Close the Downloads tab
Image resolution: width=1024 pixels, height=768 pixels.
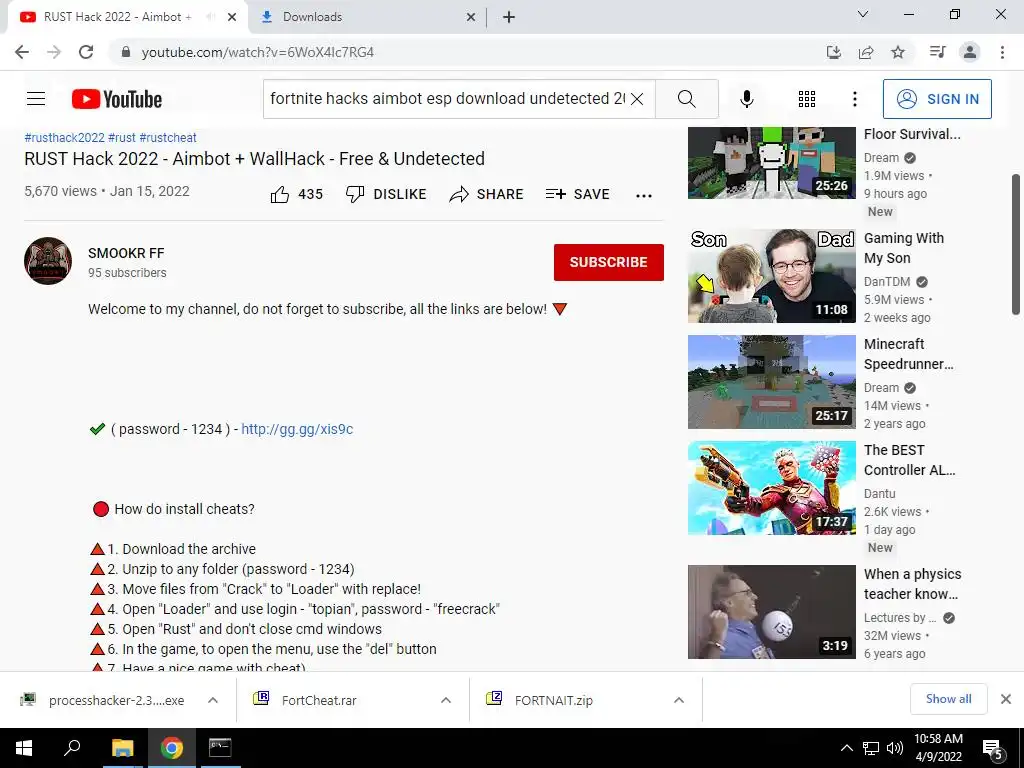(471, 17)
